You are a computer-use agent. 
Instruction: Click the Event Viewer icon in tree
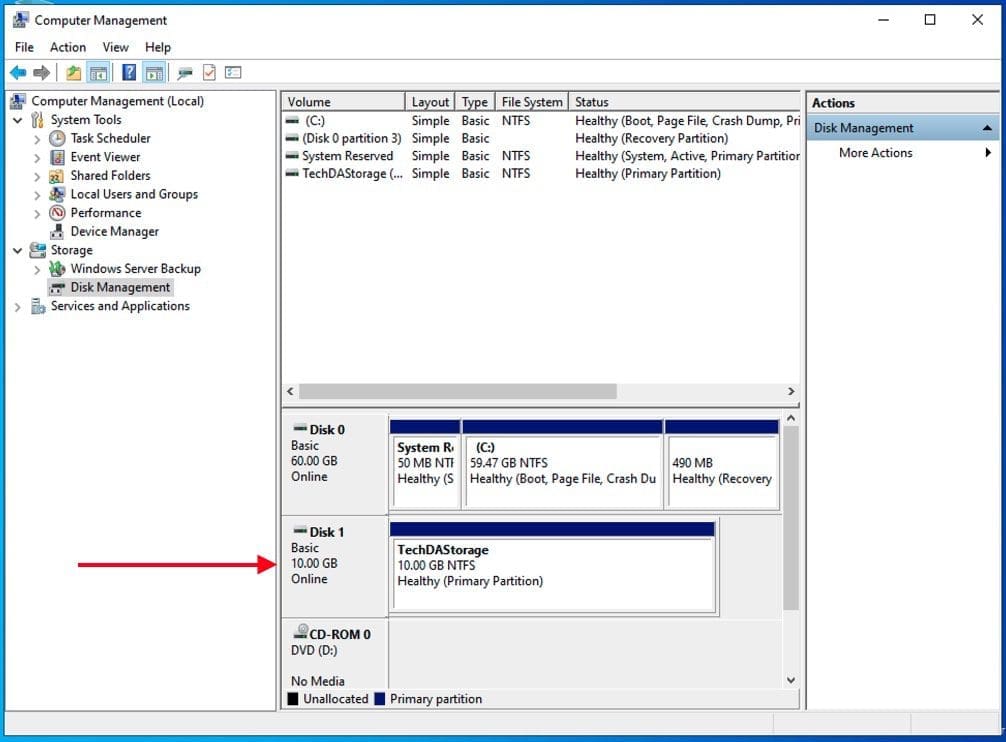(57, 157)
